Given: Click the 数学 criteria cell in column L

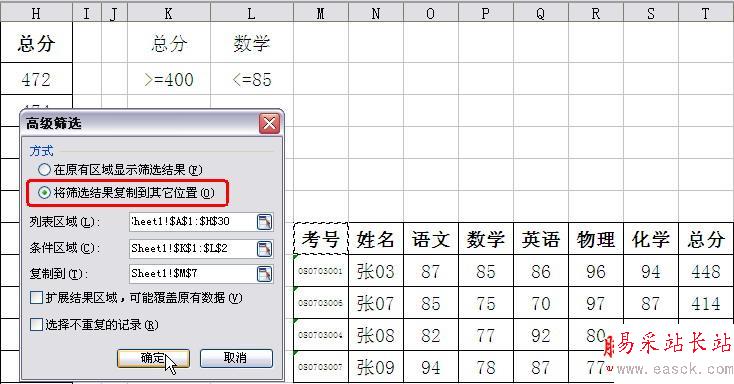Looking at the screenshot, I should point(252,43).
